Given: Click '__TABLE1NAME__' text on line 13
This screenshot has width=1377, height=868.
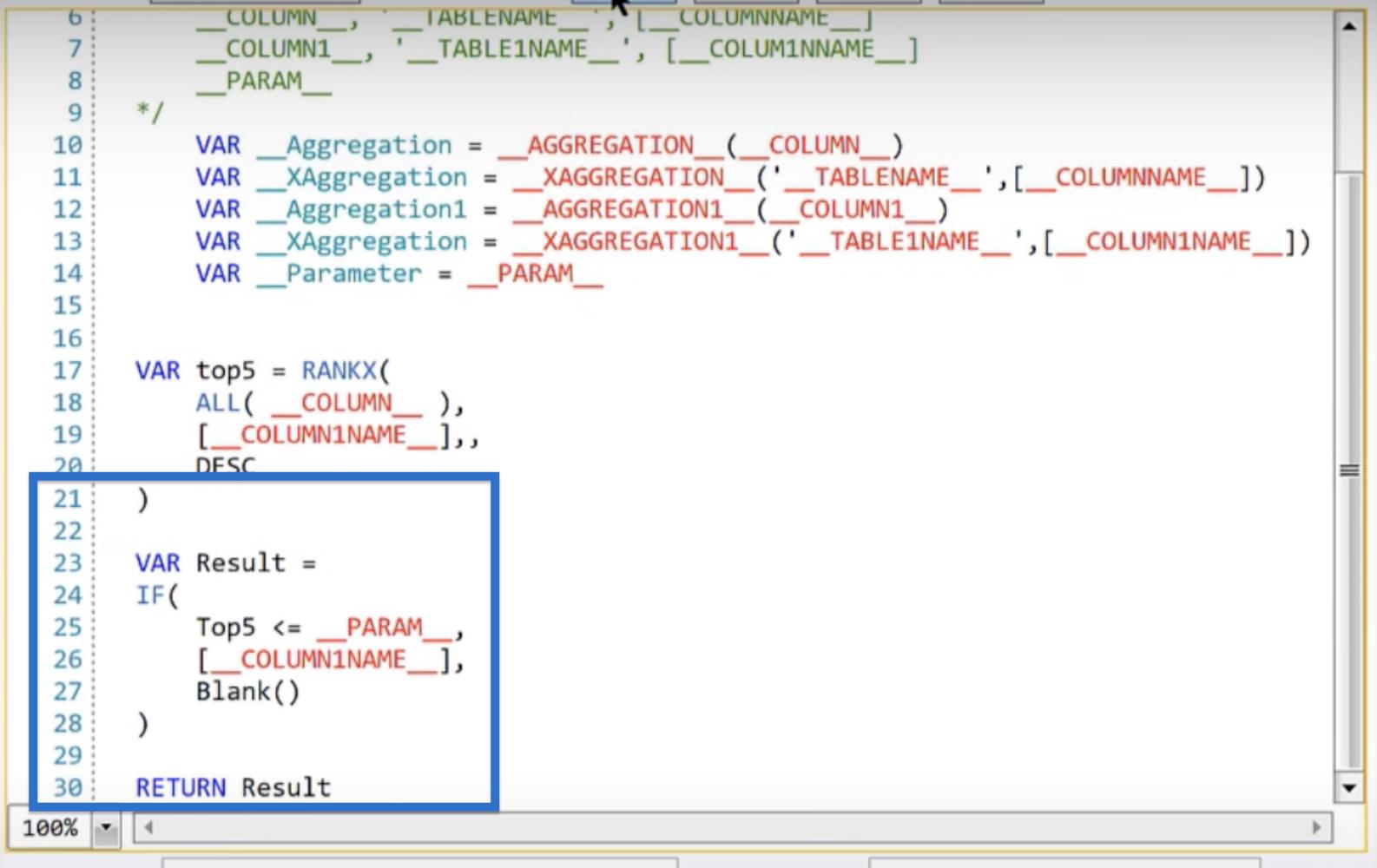Looking at the screenshot, I should [x=904, y=242].
